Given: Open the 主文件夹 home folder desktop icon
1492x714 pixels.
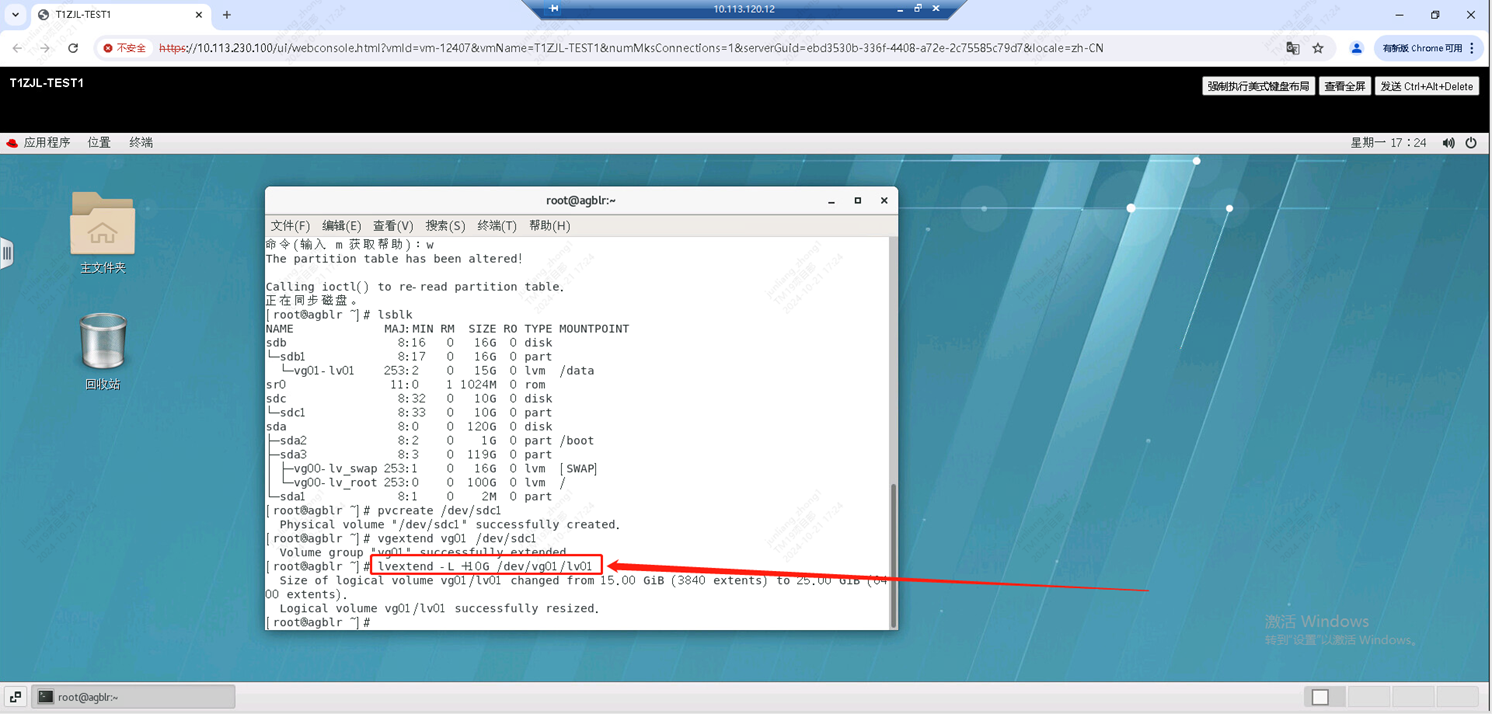Looking at the screenshot, I should tap(102, 224).
